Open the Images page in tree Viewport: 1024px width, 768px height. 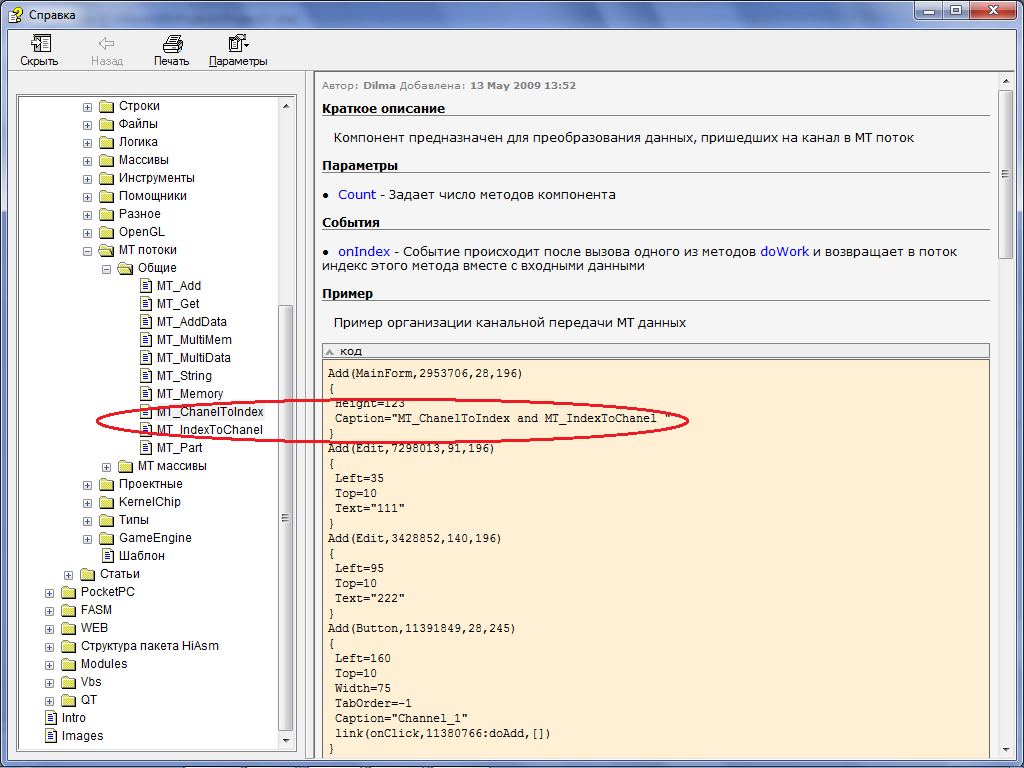[82, 736]
